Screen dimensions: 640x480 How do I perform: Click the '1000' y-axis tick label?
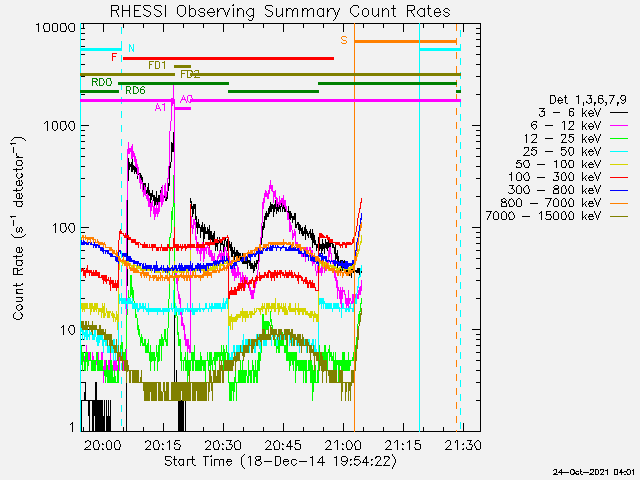coord(60,126)
